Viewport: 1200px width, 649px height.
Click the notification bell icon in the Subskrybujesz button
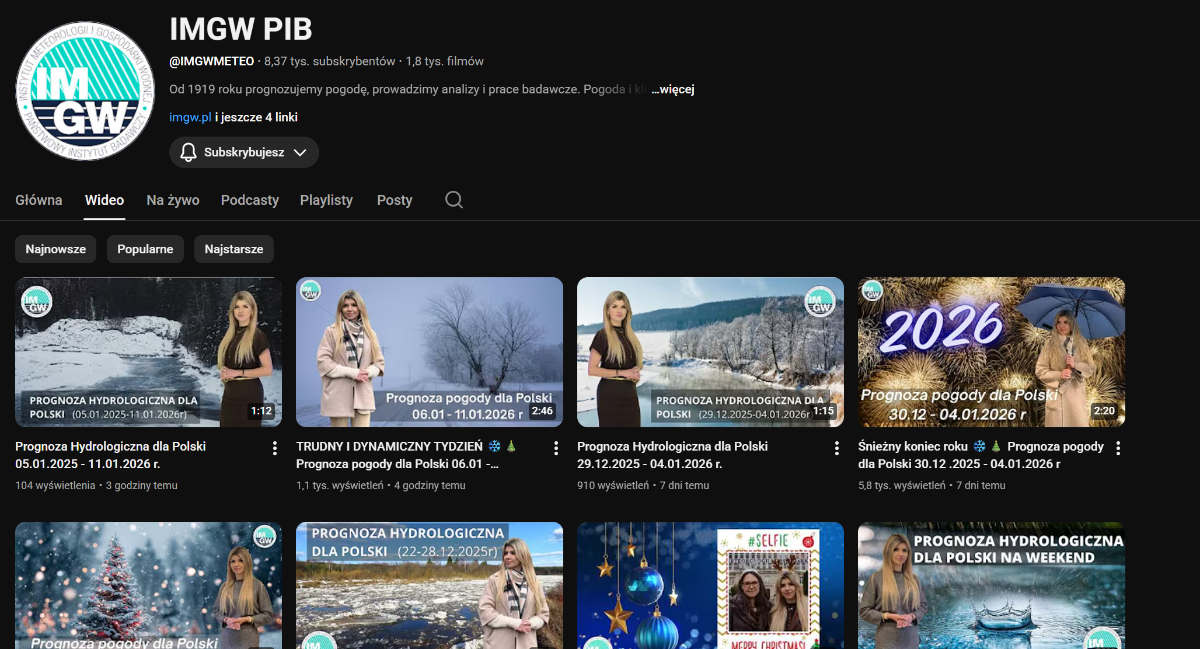pyautogui.click(x=188, y=152)
